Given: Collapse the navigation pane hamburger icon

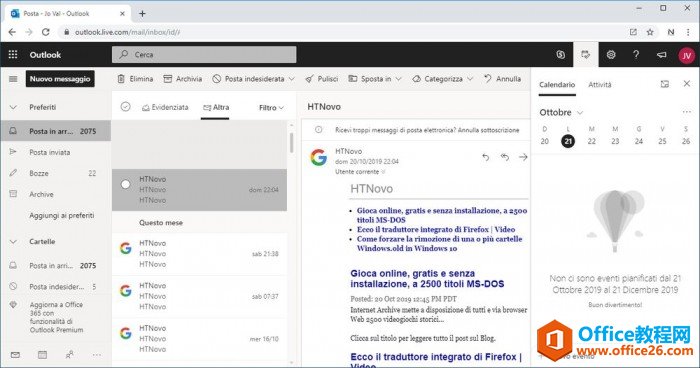Looking at the screenshot, I should [x=13, y=79].
